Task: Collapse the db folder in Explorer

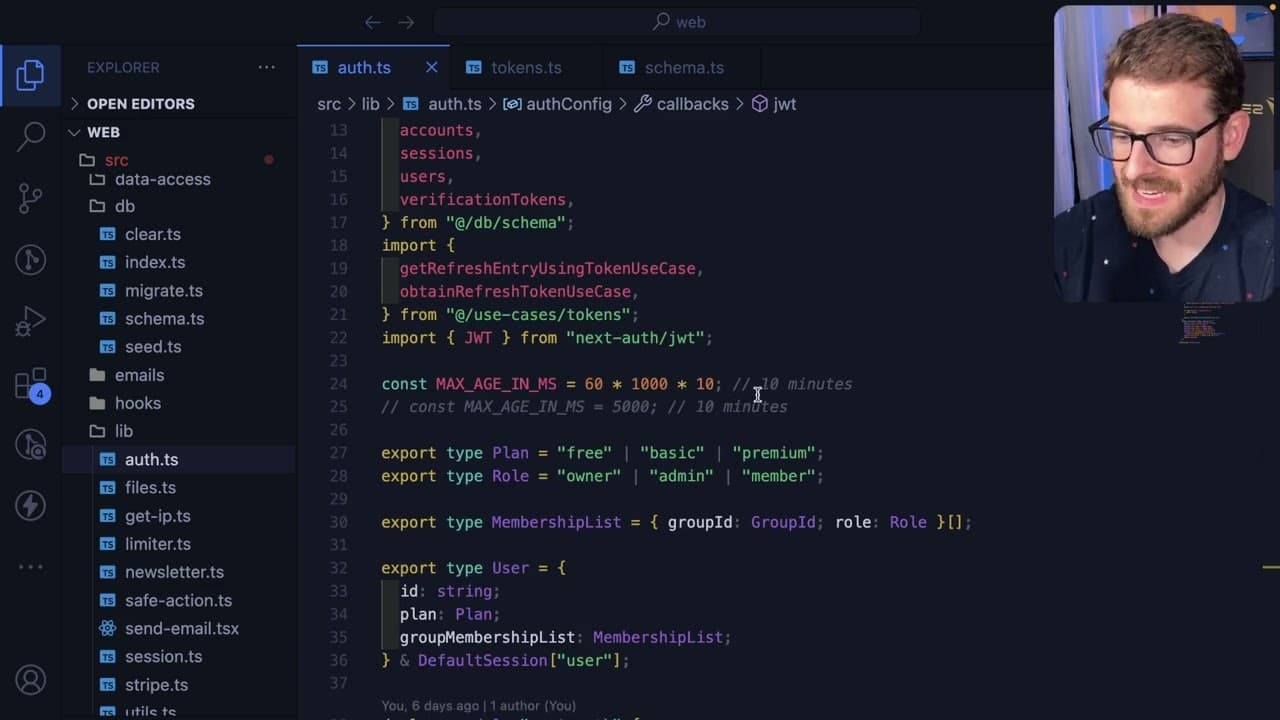Action: point(124,206)
